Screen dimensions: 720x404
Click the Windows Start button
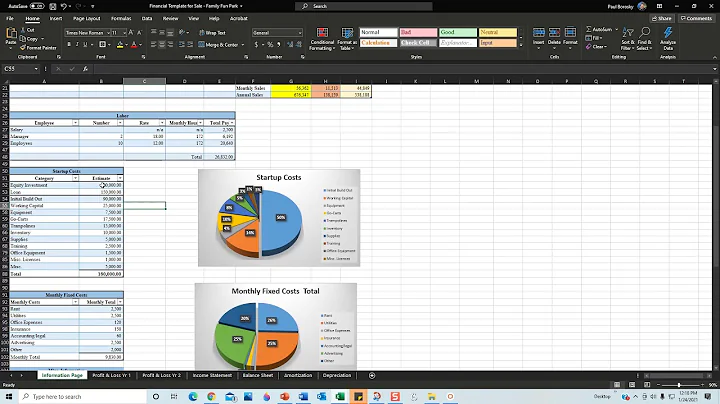click(9, 397)
